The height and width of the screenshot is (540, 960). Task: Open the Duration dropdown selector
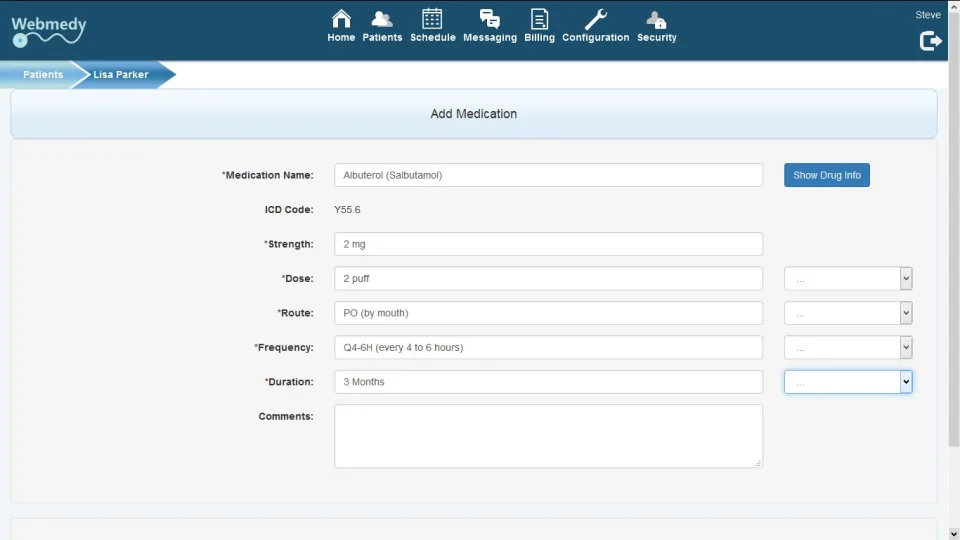point(848,382)
